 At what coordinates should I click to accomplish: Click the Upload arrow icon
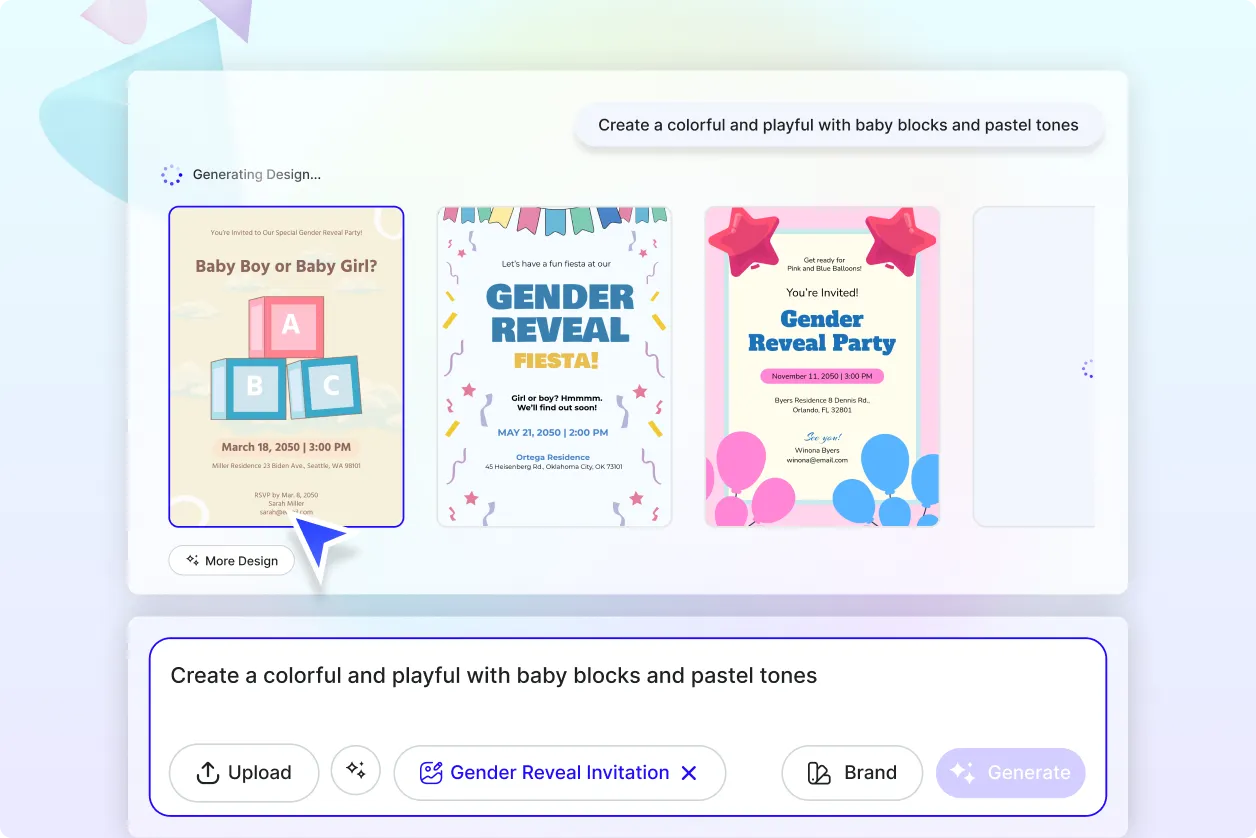pos(207,772)
